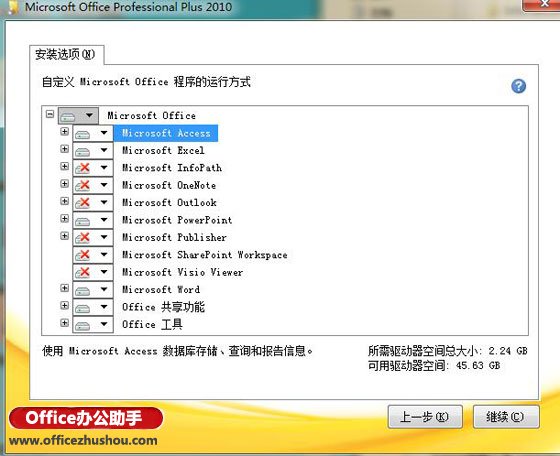Open install dropdown arrow for Microsoft Office root
560x456 pixels.
[89, 115]
